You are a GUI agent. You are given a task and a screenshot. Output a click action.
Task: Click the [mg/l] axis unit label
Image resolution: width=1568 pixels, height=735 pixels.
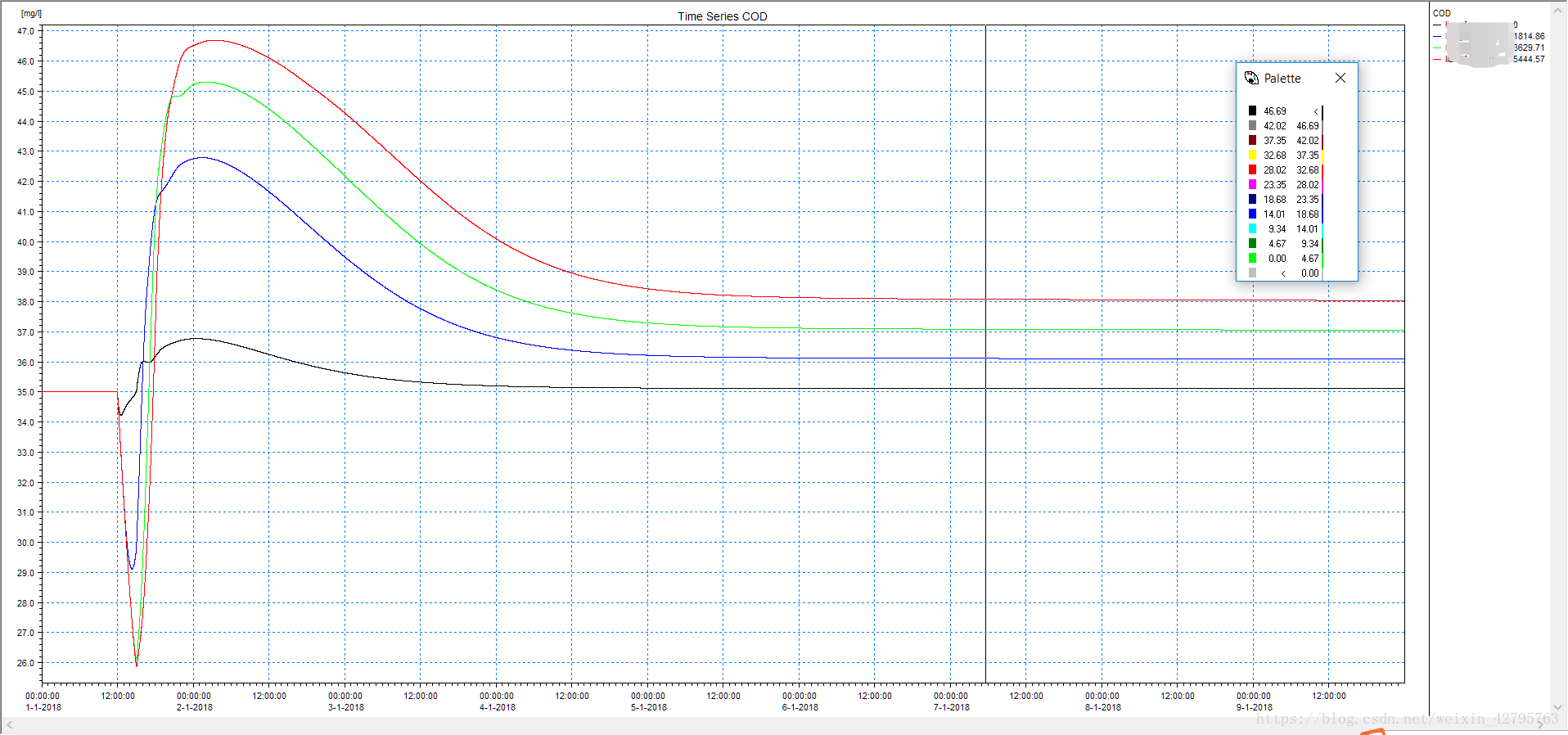[x=31, y=13]
